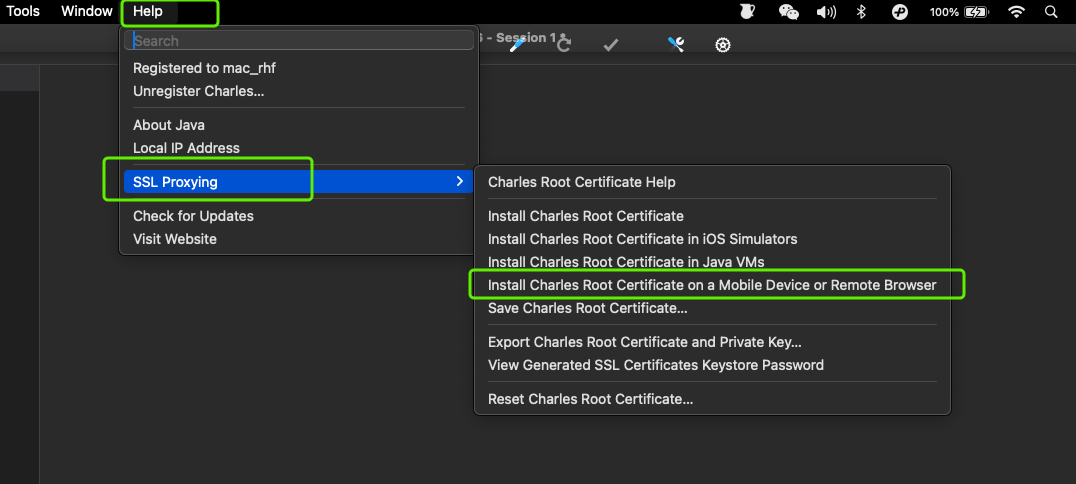Click the volume speaker icon
This screenshot has height=484, width=1076.
tap(826, 11)
